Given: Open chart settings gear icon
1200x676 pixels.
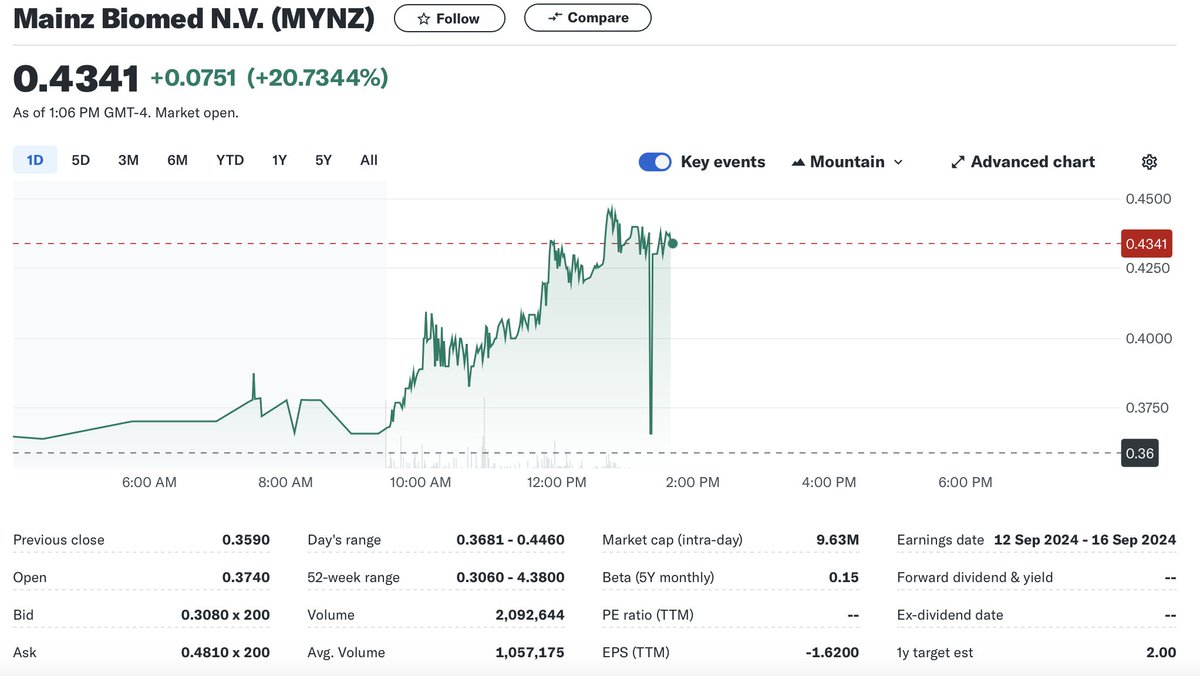Looking at the screenshot, I should [x=1149, y=162].
